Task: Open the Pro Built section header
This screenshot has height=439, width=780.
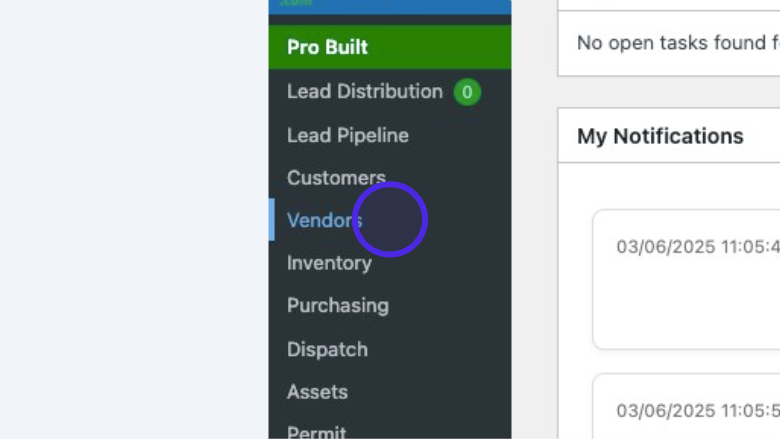Action: pos(390,47)
